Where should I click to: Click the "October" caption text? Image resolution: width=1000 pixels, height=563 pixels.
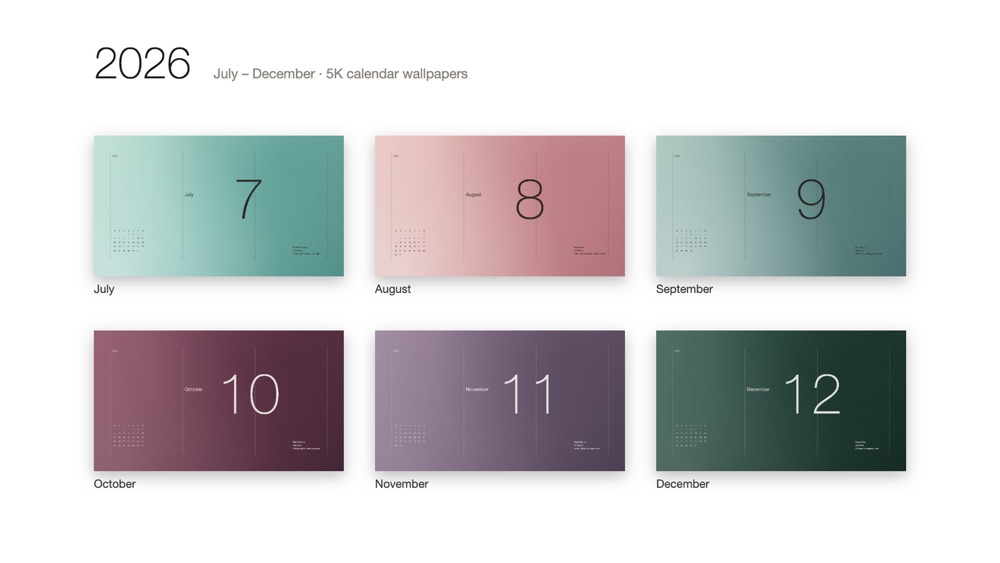(115, 484)
